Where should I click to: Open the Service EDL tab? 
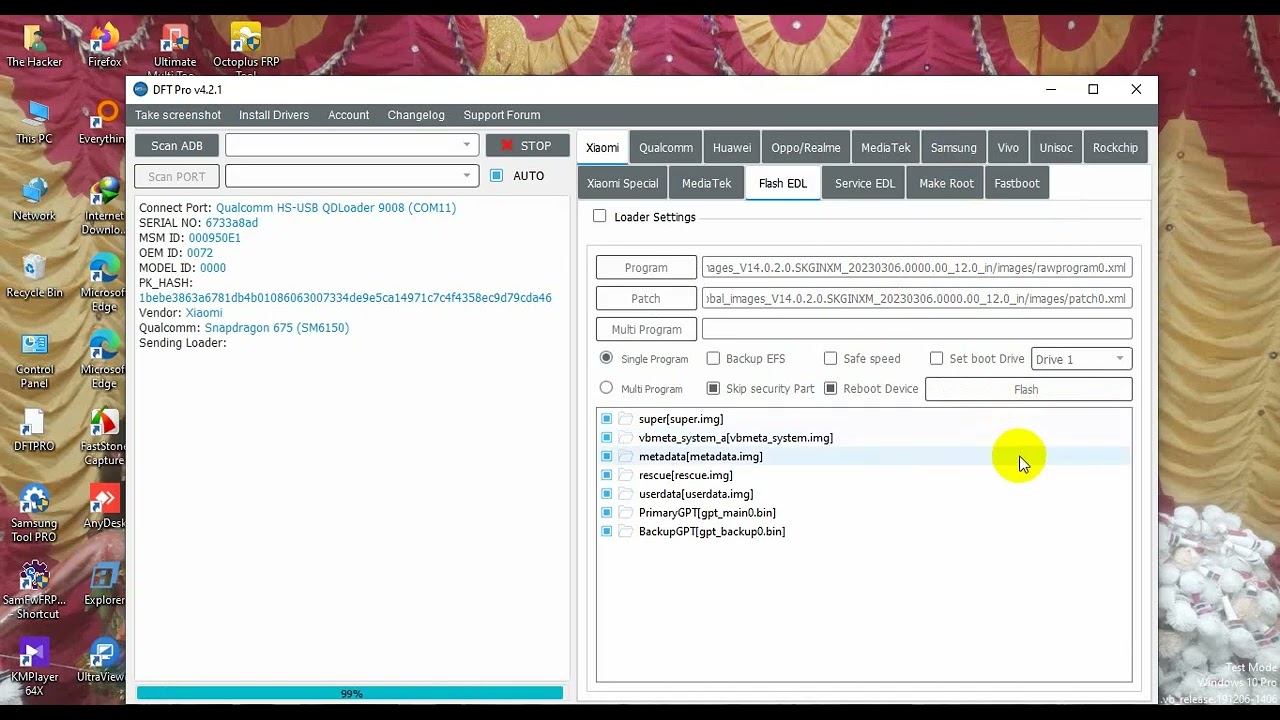click(865, 184)
